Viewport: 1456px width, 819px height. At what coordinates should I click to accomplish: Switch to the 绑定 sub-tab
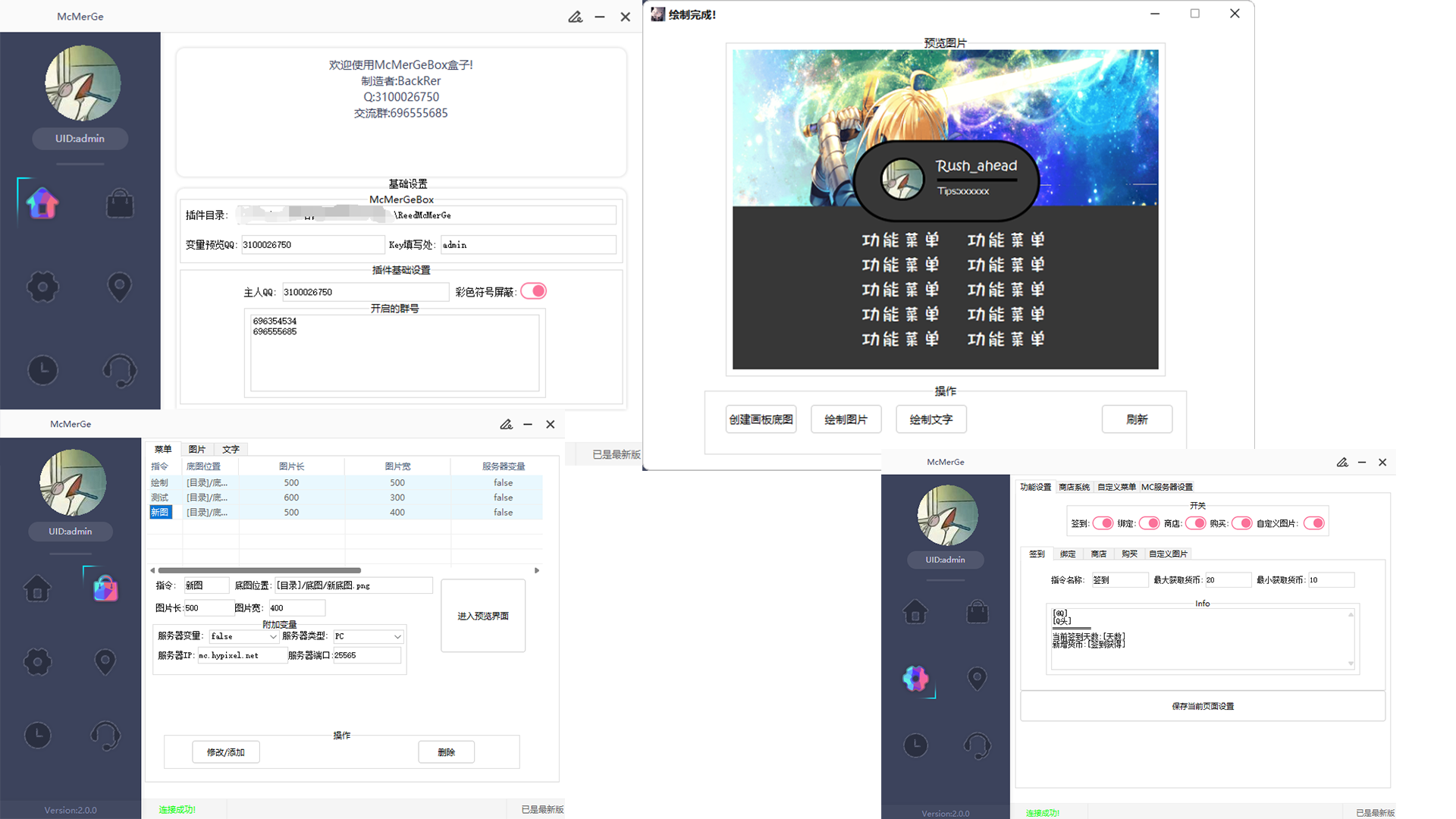[1068, 554]
